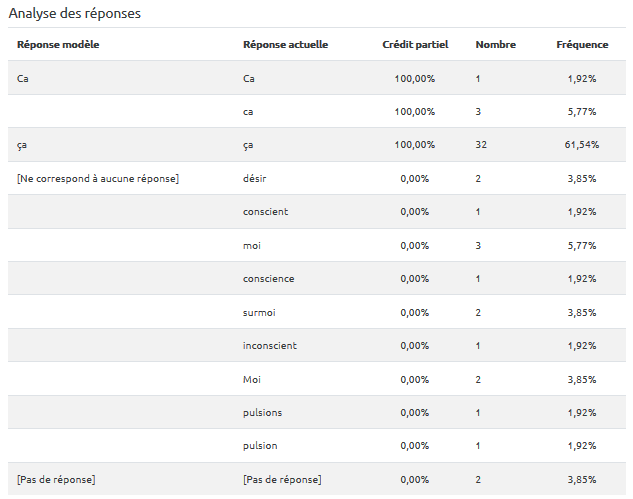Select the "conscience" response entry
633x499 pixels.
pyautogui.click(x=268, y=279)
